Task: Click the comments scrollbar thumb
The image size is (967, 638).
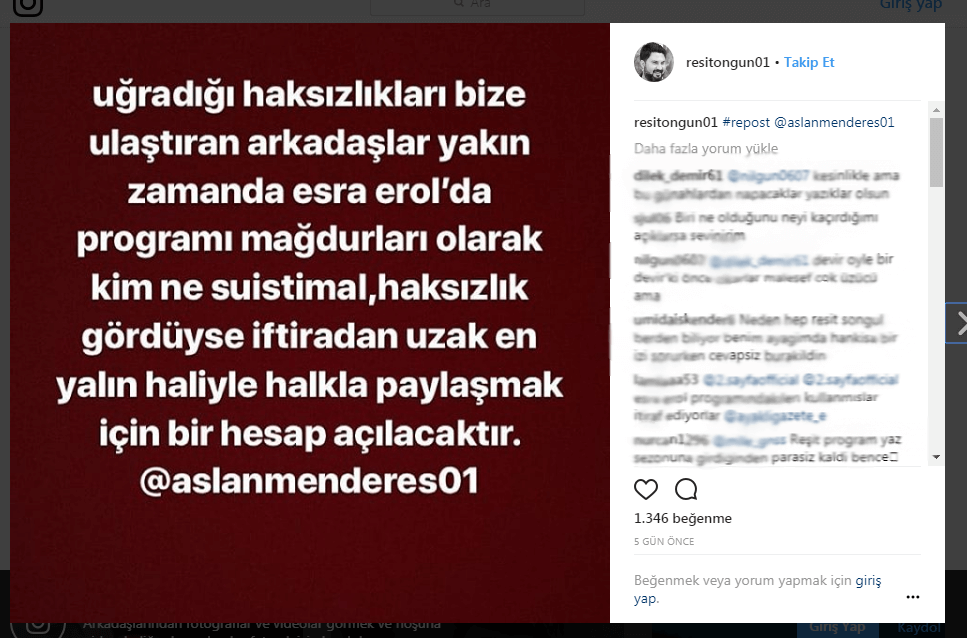Action: [936, 152]
